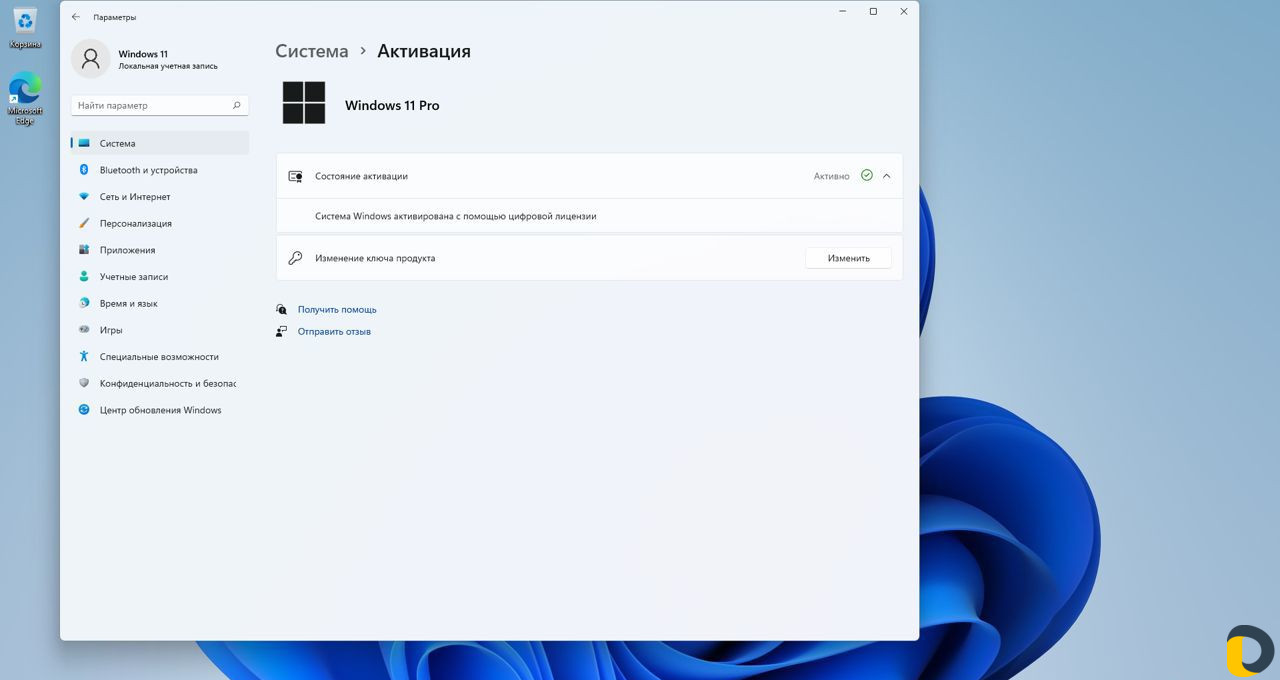Screen dimensions: 1280x680
Task: Open the Корзина desktop icon
Action: point(25,27)
